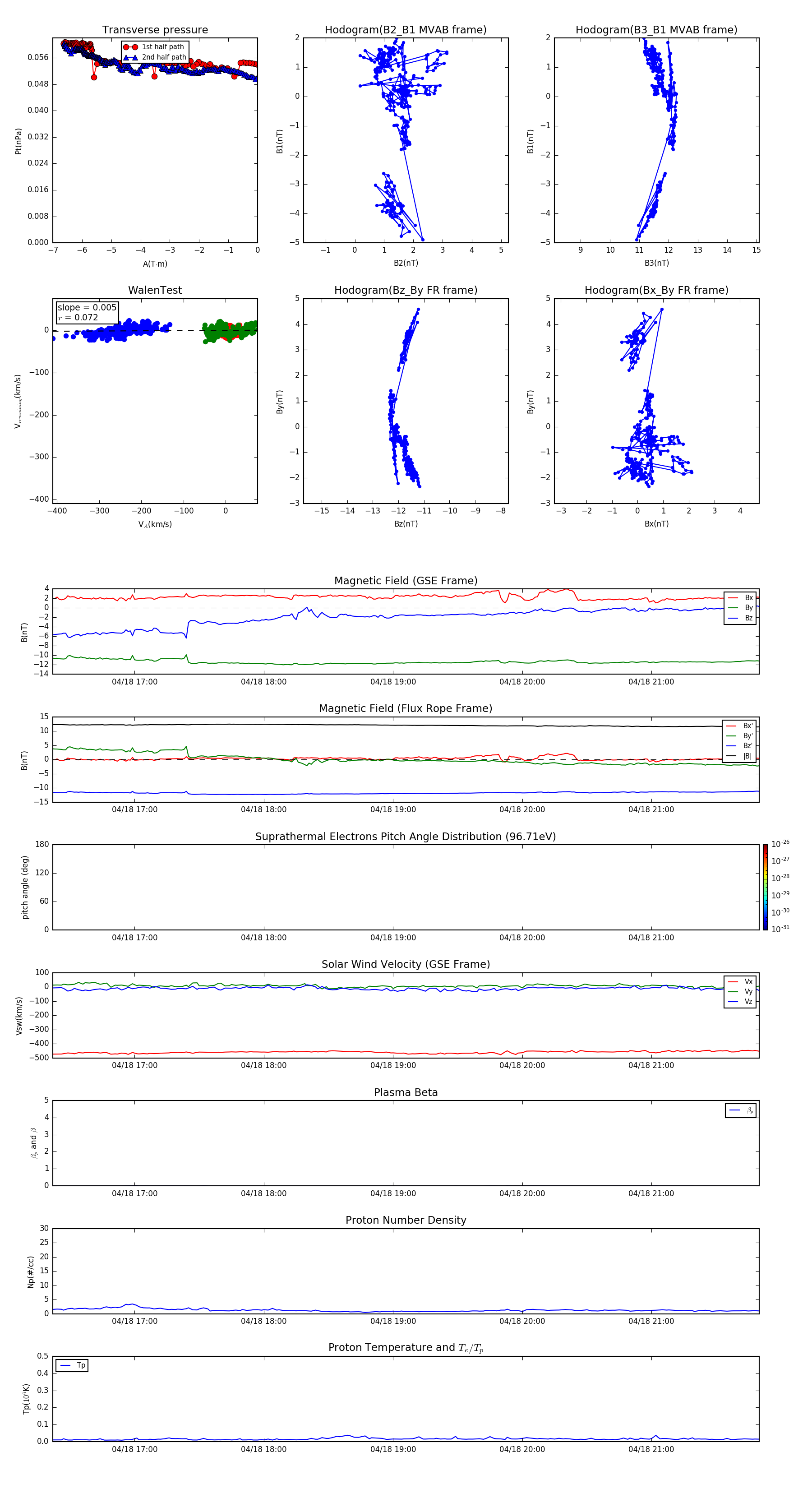Click the red Vx line in velocity plot
This screenshot has width=812, height=1489.
tap(405, 1052)
